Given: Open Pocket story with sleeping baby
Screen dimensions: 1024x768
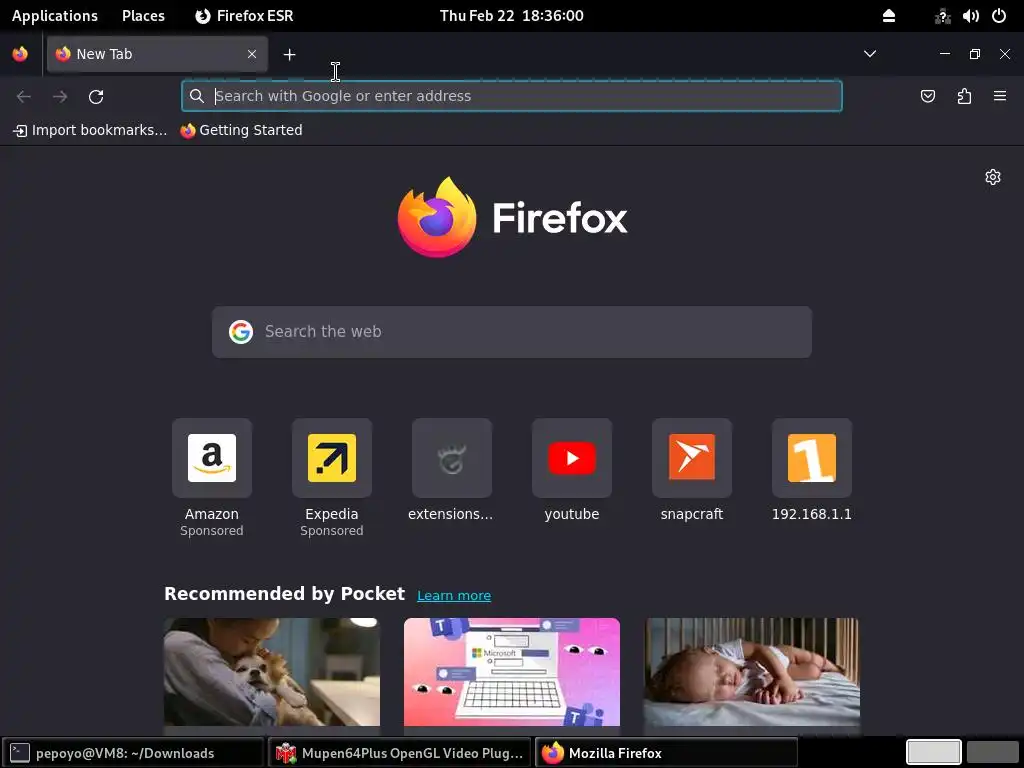Looking at the screenshot, I should click(752, 672).
